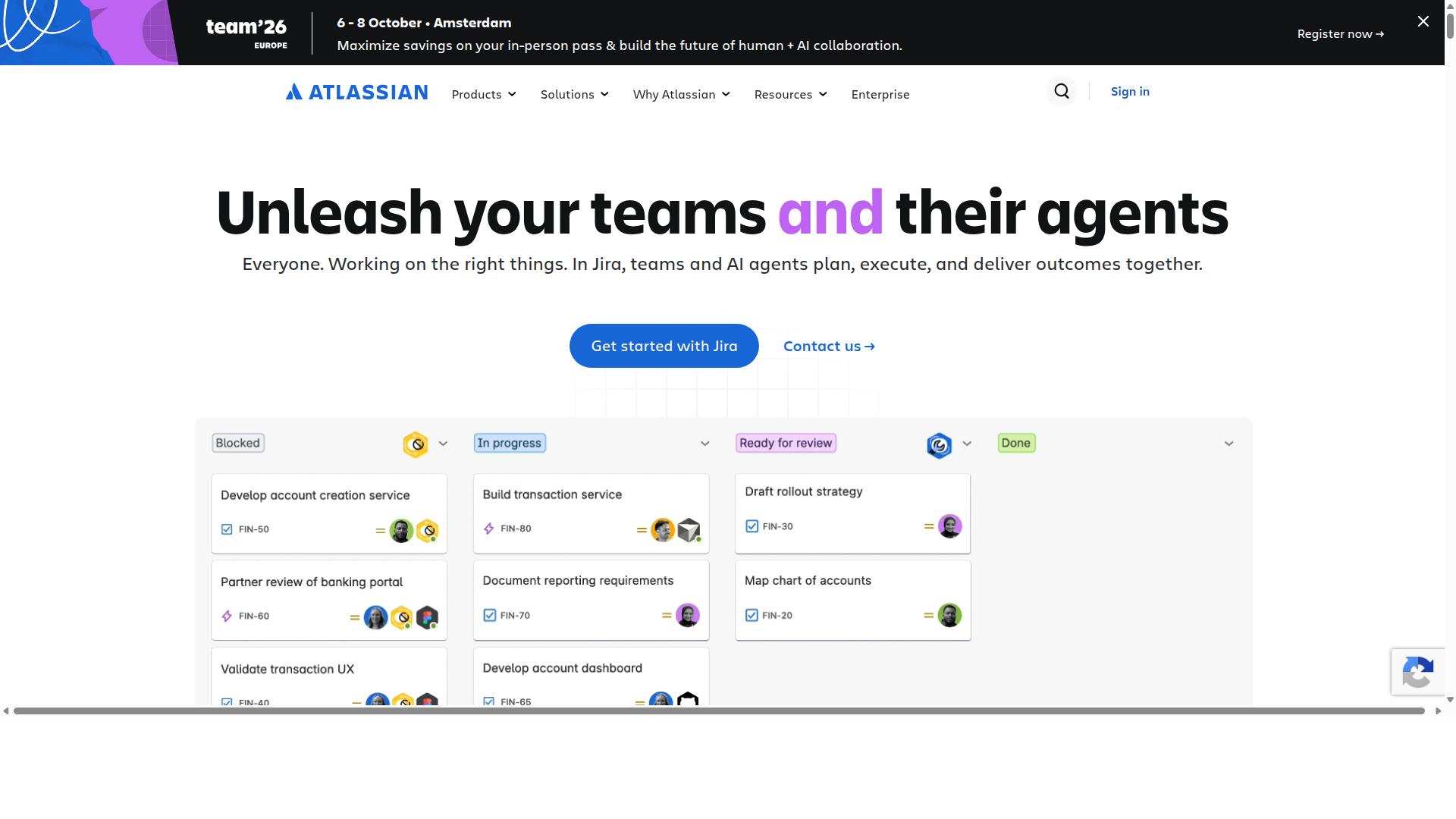Click the avatar on Map chart of accounts card
The height and width of the screenshot is (819, 1456).
(x=949, y=615)
